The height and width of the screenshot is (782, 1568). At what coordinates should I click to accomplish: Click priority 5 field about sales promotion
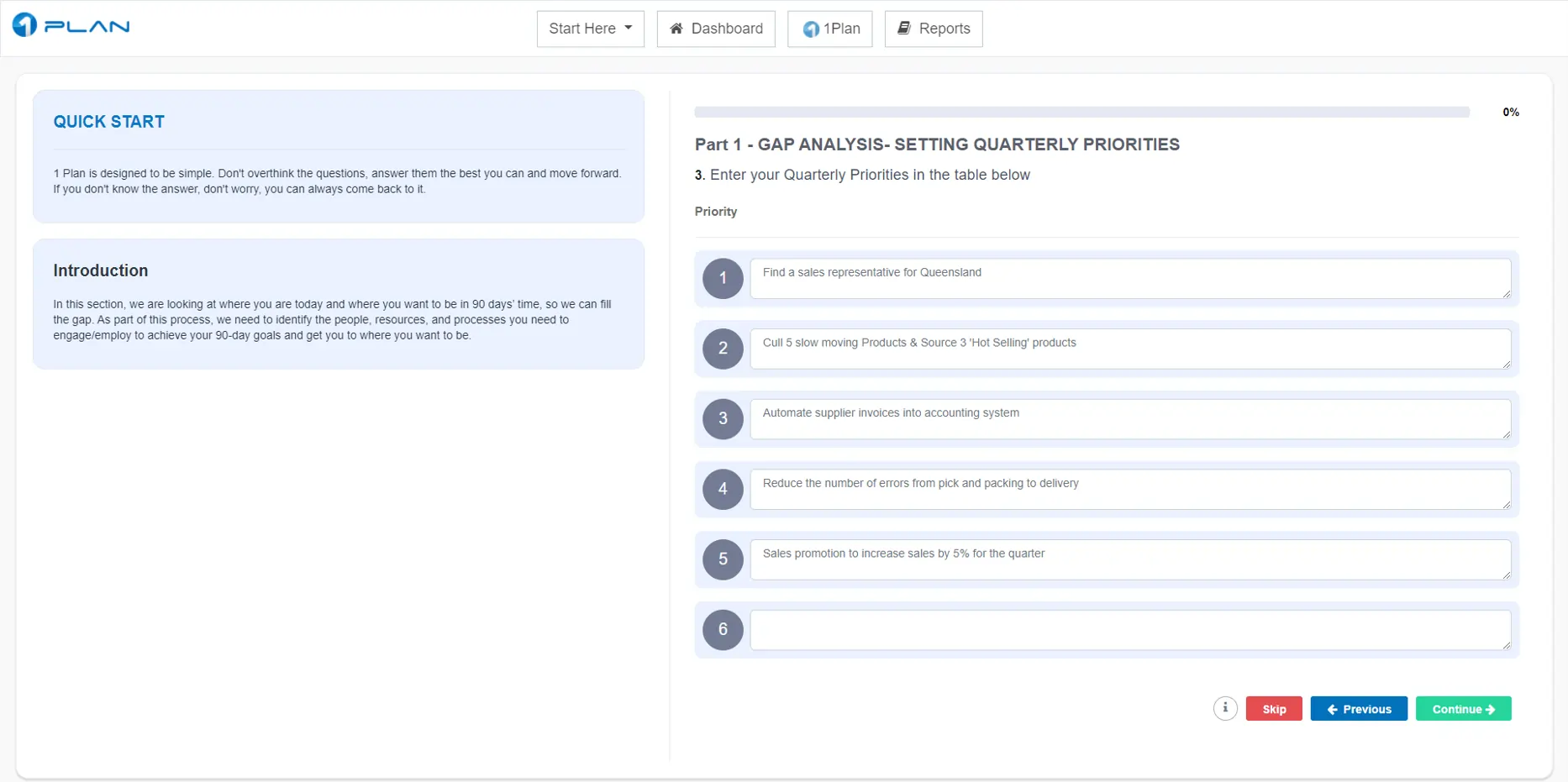click(x=1130, y=559)
